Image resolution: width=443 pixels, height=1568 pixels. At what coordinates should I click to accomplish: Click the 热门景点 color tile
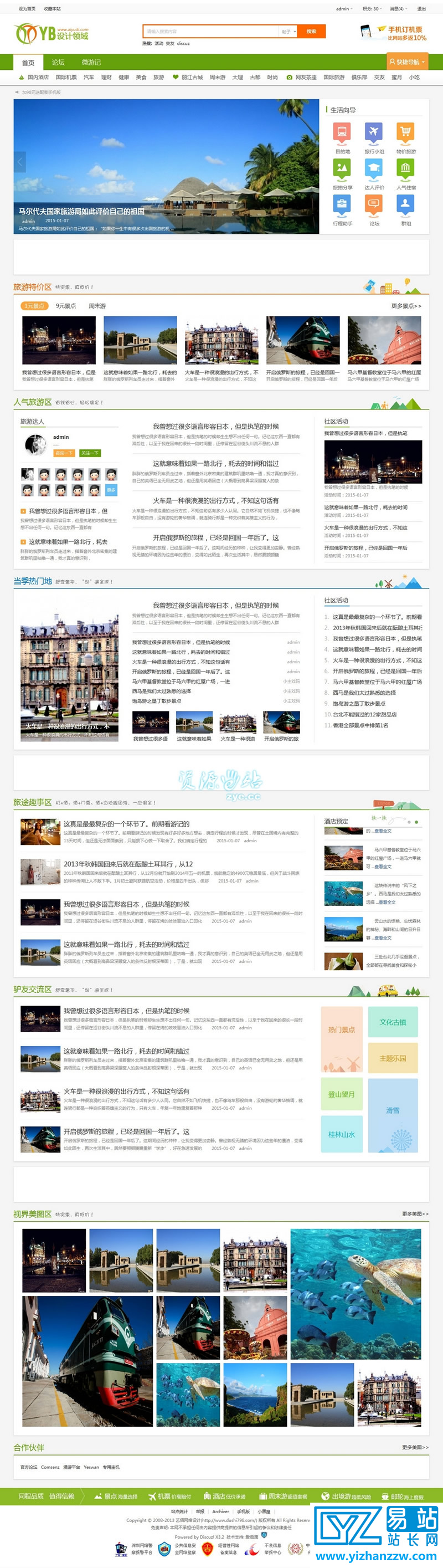click(341, 1038)
